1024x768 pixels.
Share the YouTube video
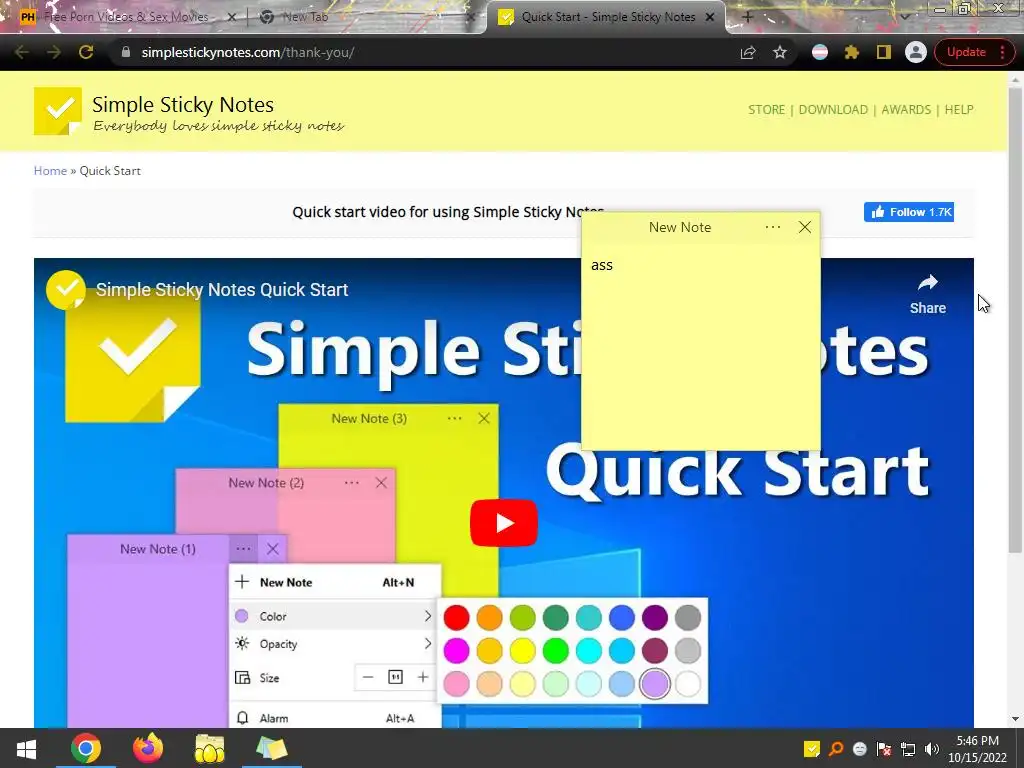pyautogui.click(x=927, y=294)
